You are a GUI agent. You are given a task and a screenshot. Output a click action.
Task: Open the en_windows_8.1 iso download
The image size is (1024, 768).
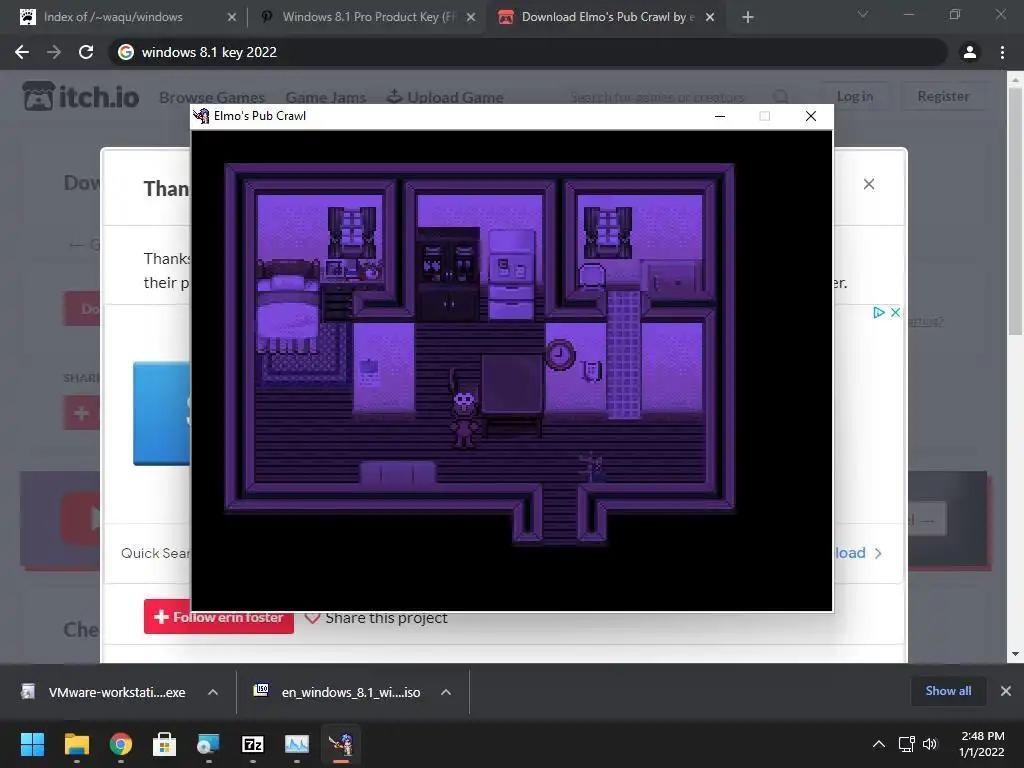point(338,692)
